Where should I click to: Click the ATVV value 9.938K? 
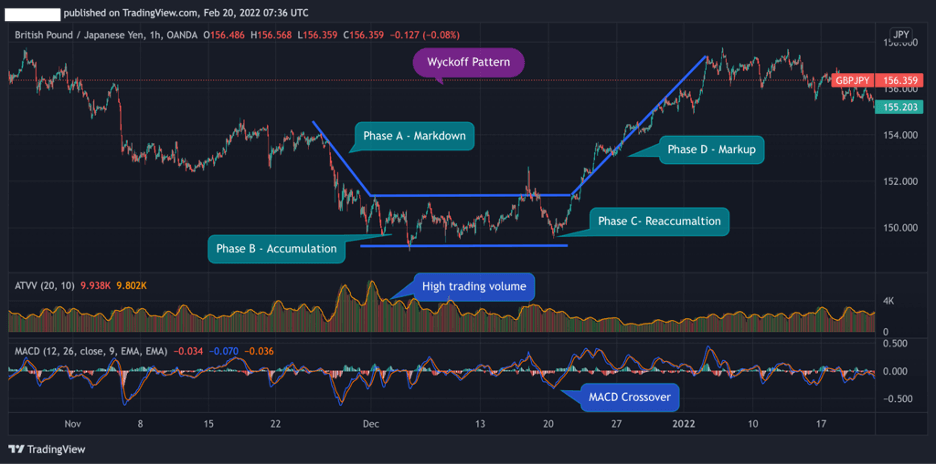coord(94,286)
